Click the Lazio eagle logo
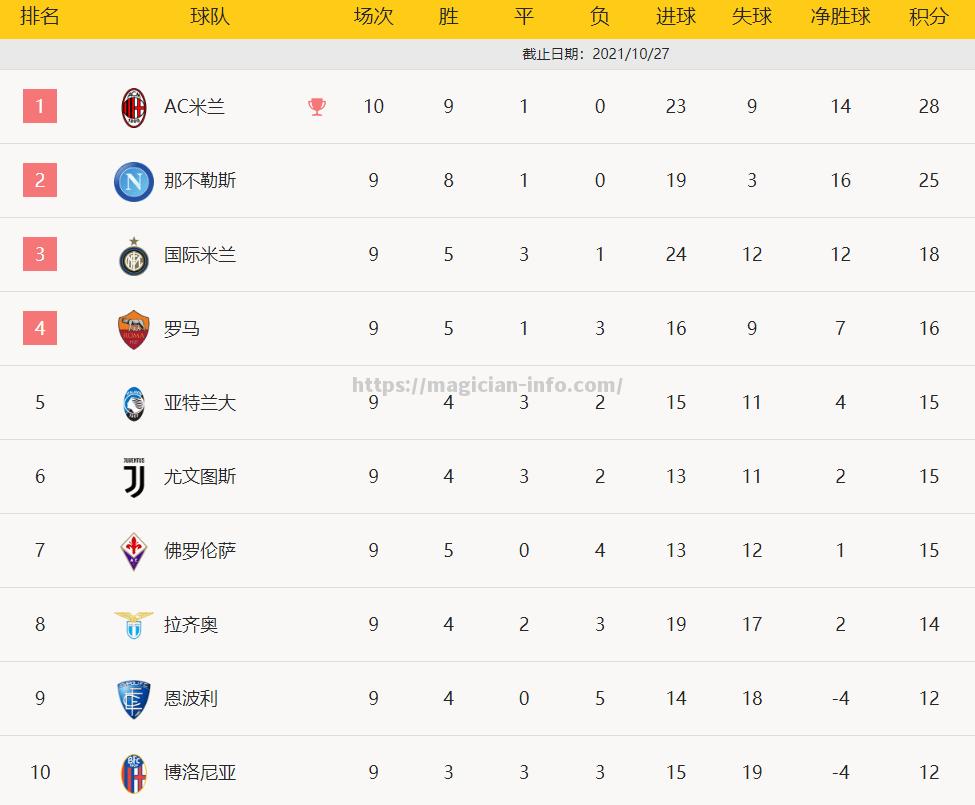This screenshot has height=805, width=975. click(134, 625)
